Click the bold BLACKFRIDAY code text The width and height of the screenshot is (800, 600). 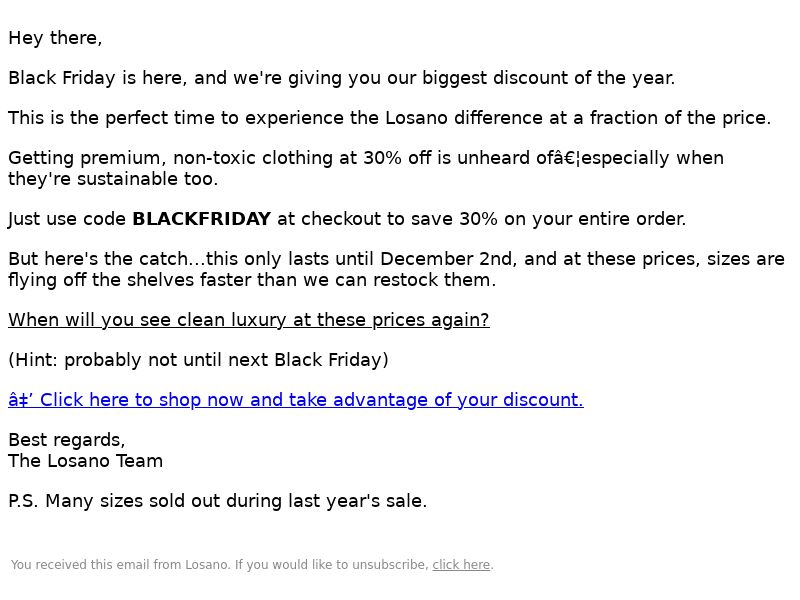[202, 219]
